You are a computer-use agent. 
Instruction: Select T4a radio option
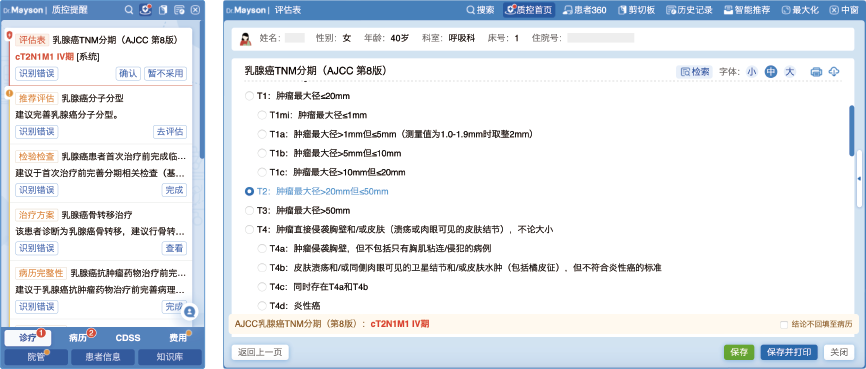pyautogui.click(x=262, y=249)
